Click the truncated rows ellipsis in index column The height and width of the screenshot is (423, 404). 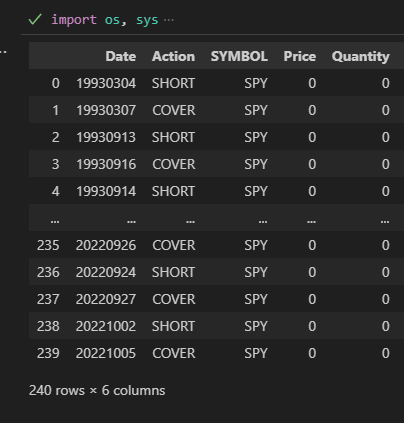coord(55,221)
